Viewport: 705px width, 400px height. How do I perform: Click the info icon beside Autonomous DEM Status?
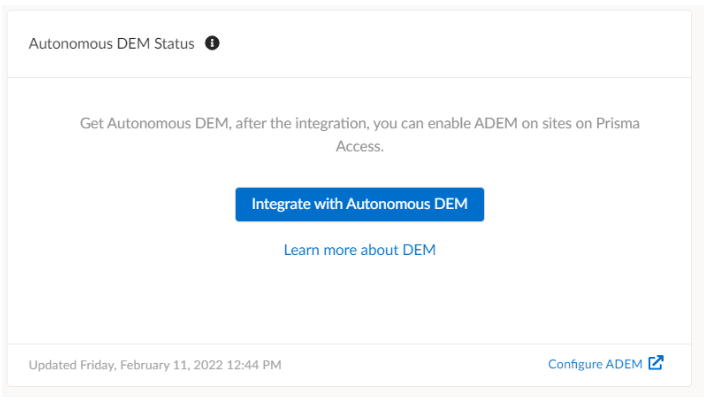pos(212,44)
